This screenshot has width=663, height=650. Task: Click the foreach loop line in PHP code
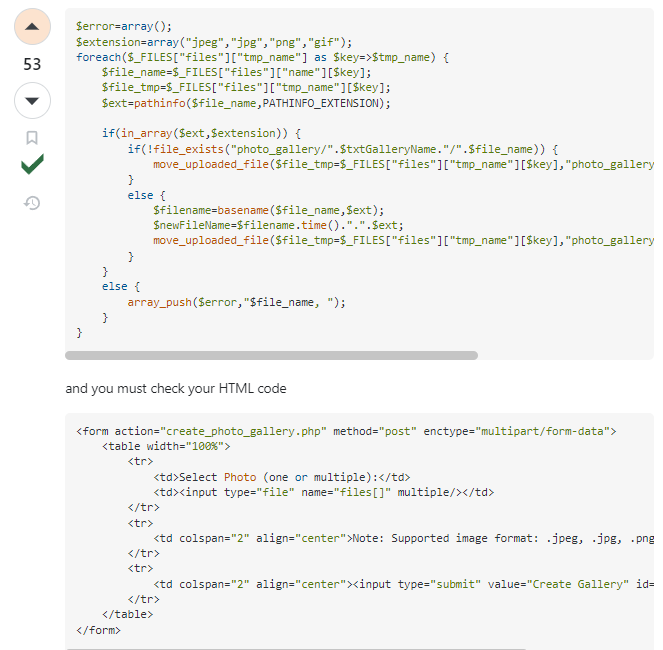(262, 58)
